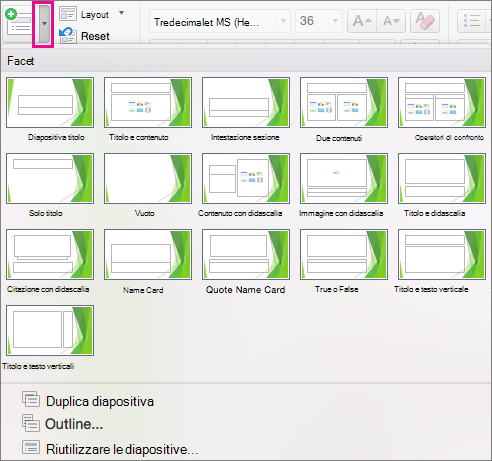492x461 pixels.
Task: Select the Vuoto blank layout
Action: (x=148, y=179)
